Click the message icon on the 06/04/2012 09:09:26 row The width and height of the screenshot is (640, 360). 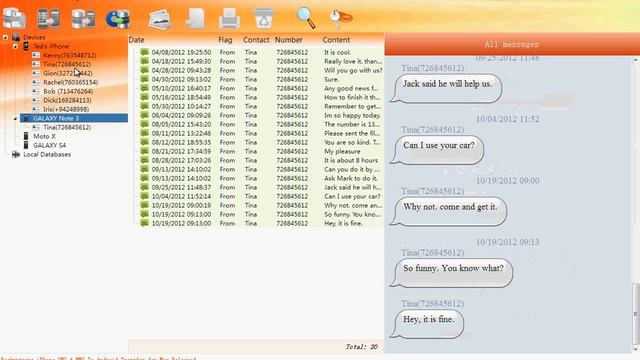(144, 115)
